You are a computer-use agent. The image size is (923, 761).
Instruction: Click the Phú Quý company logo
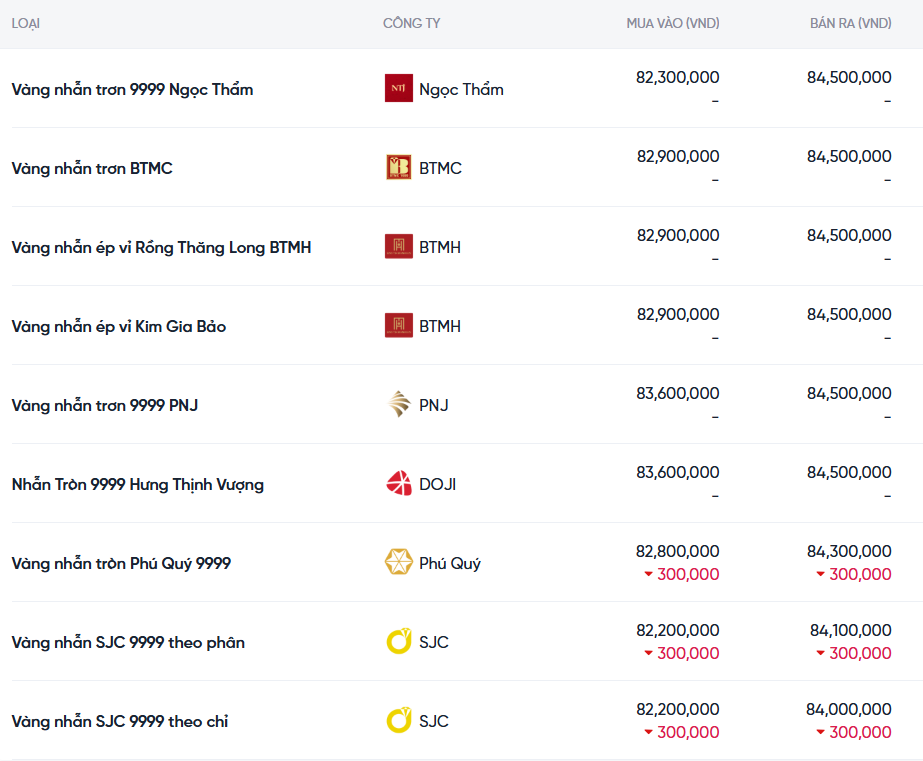point(399,562)
